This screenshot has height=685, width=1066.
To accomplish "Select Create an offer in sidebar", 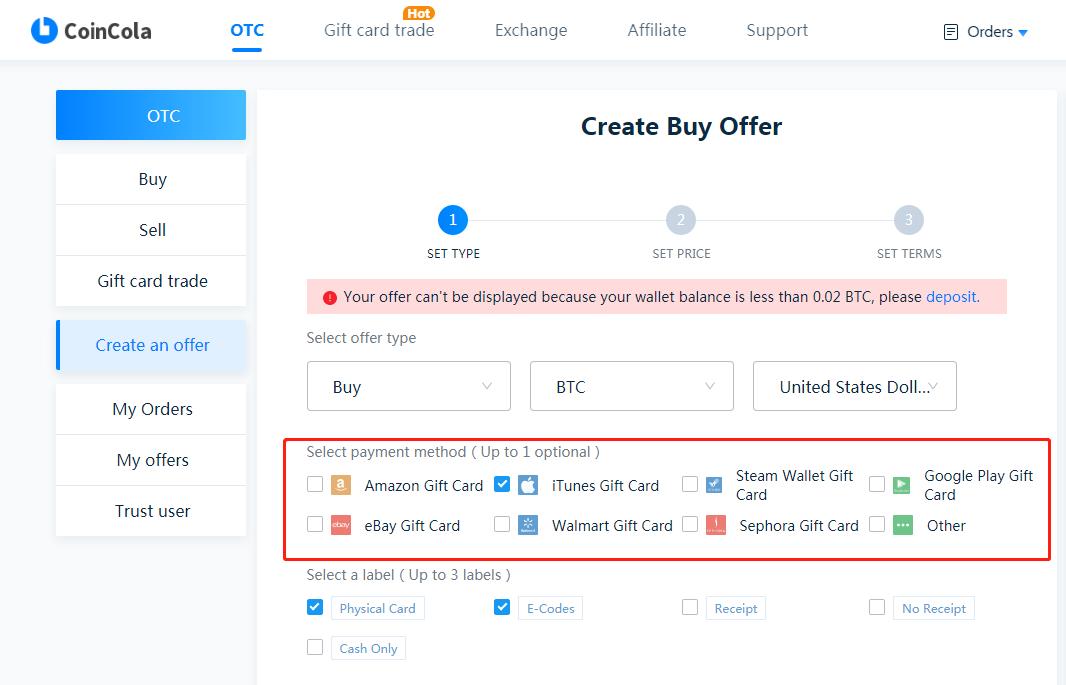I will point(151,345).
